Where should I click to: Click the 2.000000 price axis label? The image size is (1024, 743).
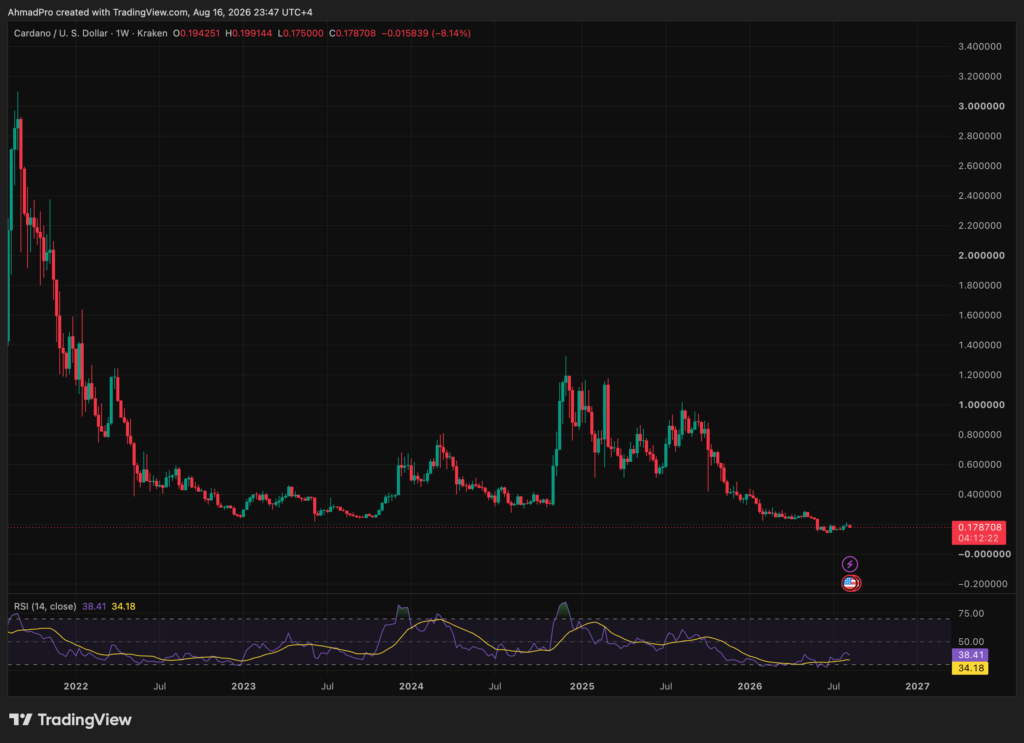pos(981,255)
